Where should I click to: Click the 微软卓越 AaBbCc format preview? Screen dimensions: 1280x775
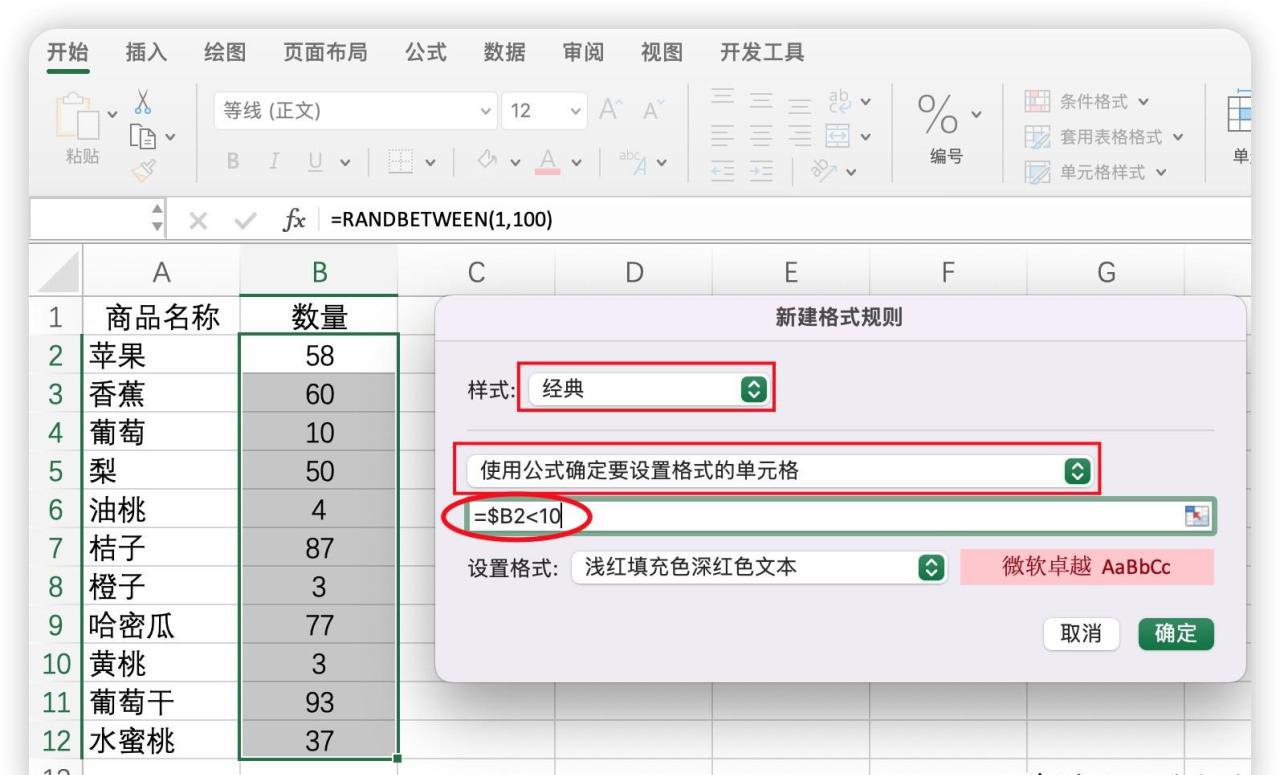click(x=1087, y=567)
